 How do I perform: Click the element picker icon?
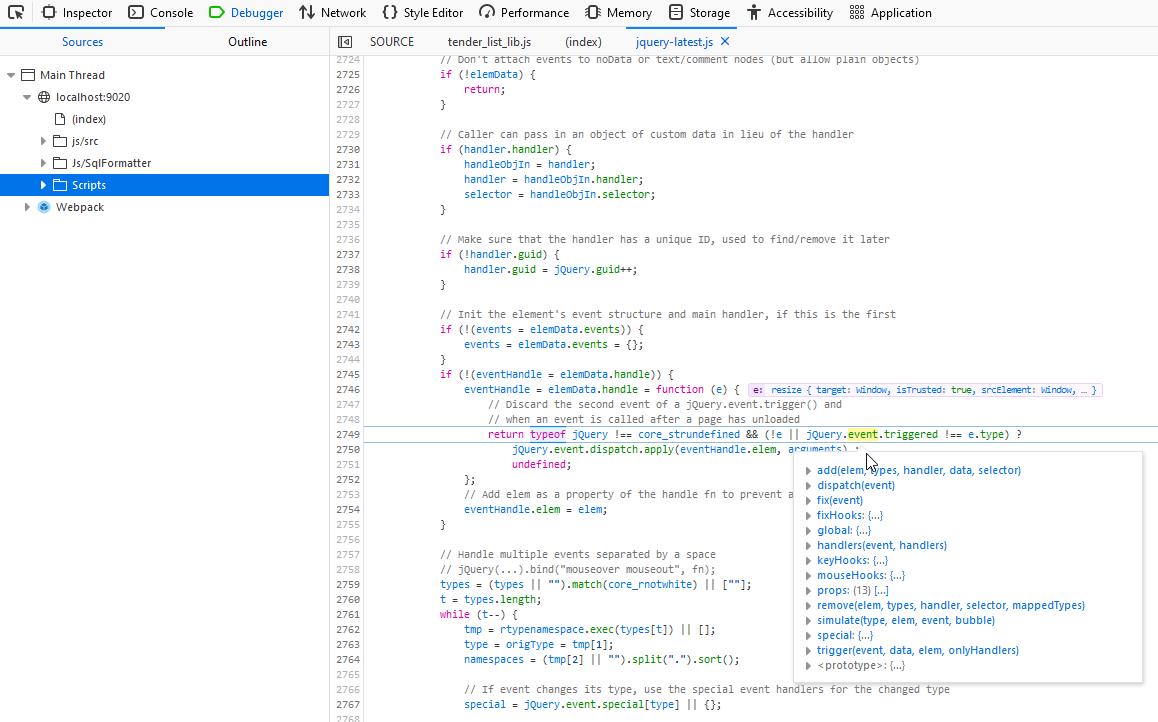tap(16, 13)
